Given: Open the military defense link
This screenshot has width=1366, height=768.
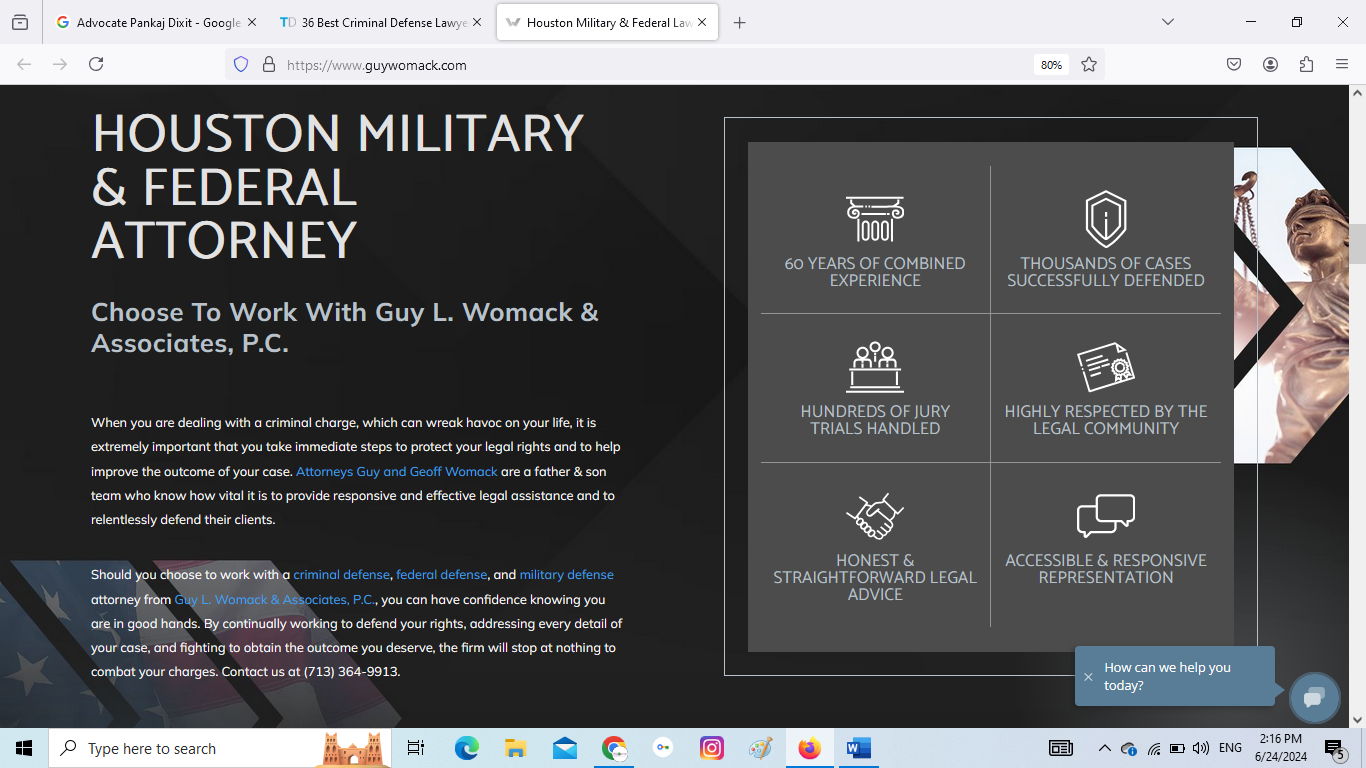Looking at the screenshot, I should [566, 575].
